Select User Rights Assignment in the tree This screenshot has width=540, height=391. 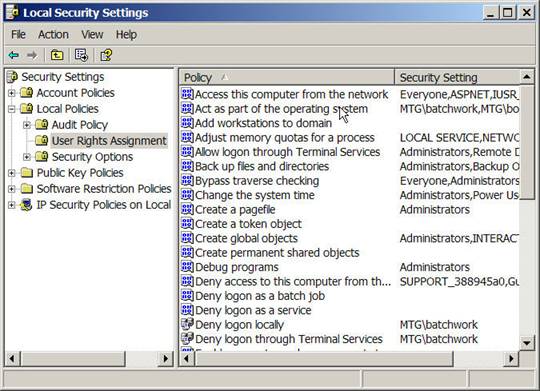[109, 141]
